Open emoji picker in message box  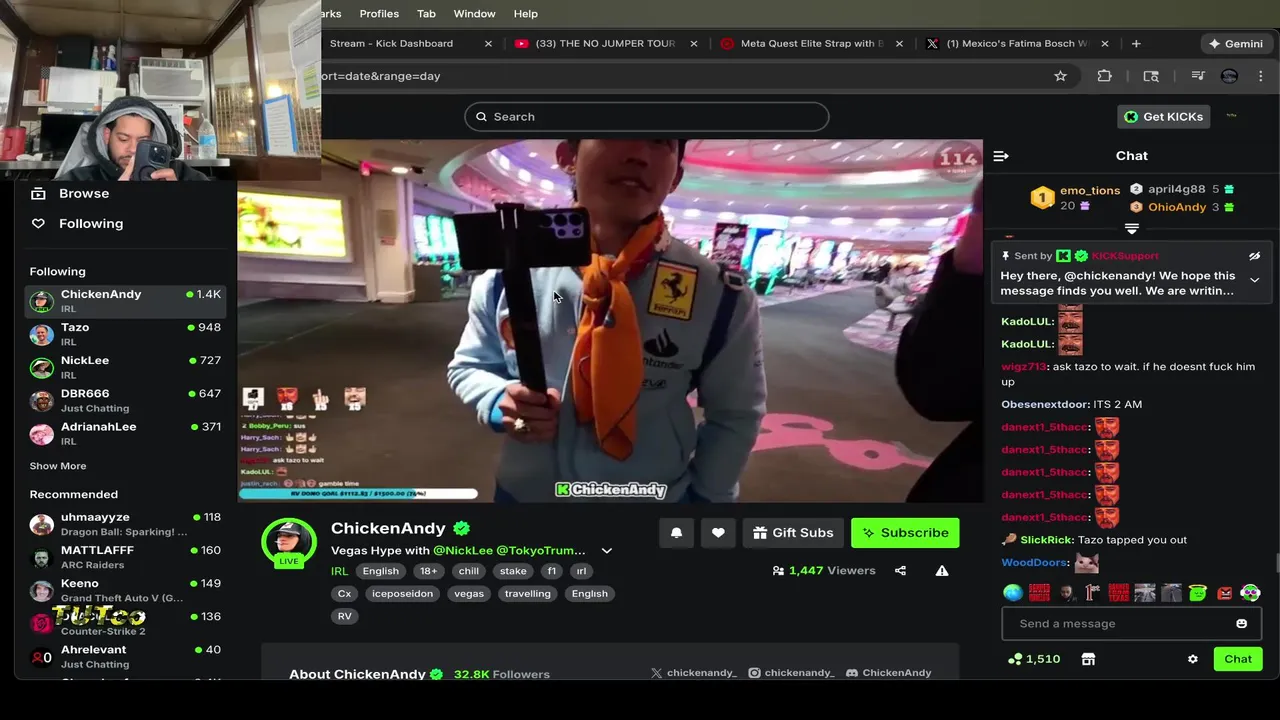click(1241, 623)
